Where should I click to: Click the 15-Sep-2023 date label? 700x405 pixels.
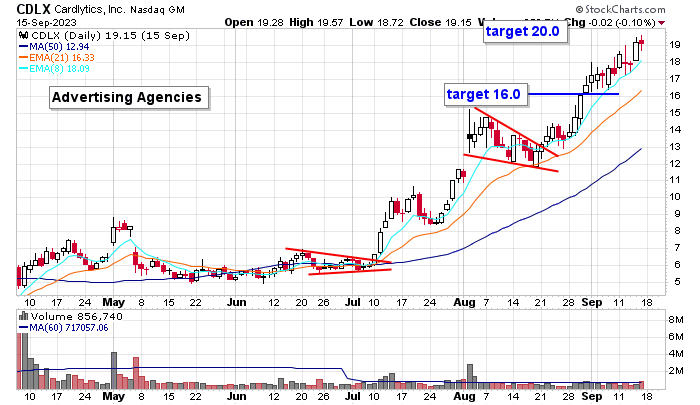coord(46,22)
